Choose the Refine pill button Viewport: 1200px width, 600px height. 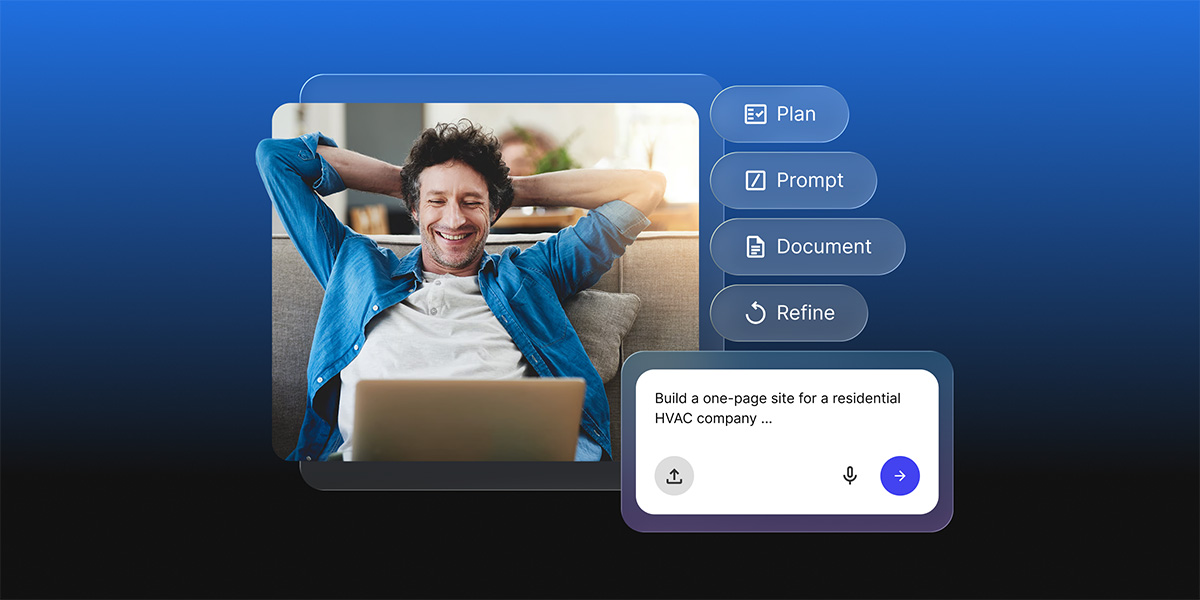[x=789, y=313]
